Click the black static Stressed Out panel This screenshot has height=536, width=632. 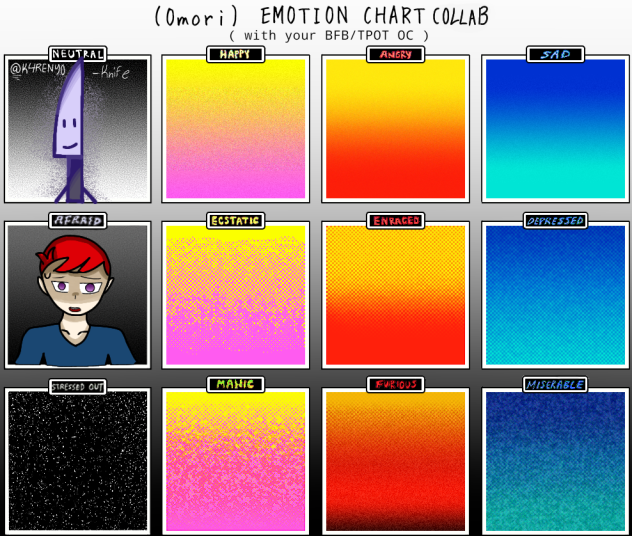(x=78, y=461)
